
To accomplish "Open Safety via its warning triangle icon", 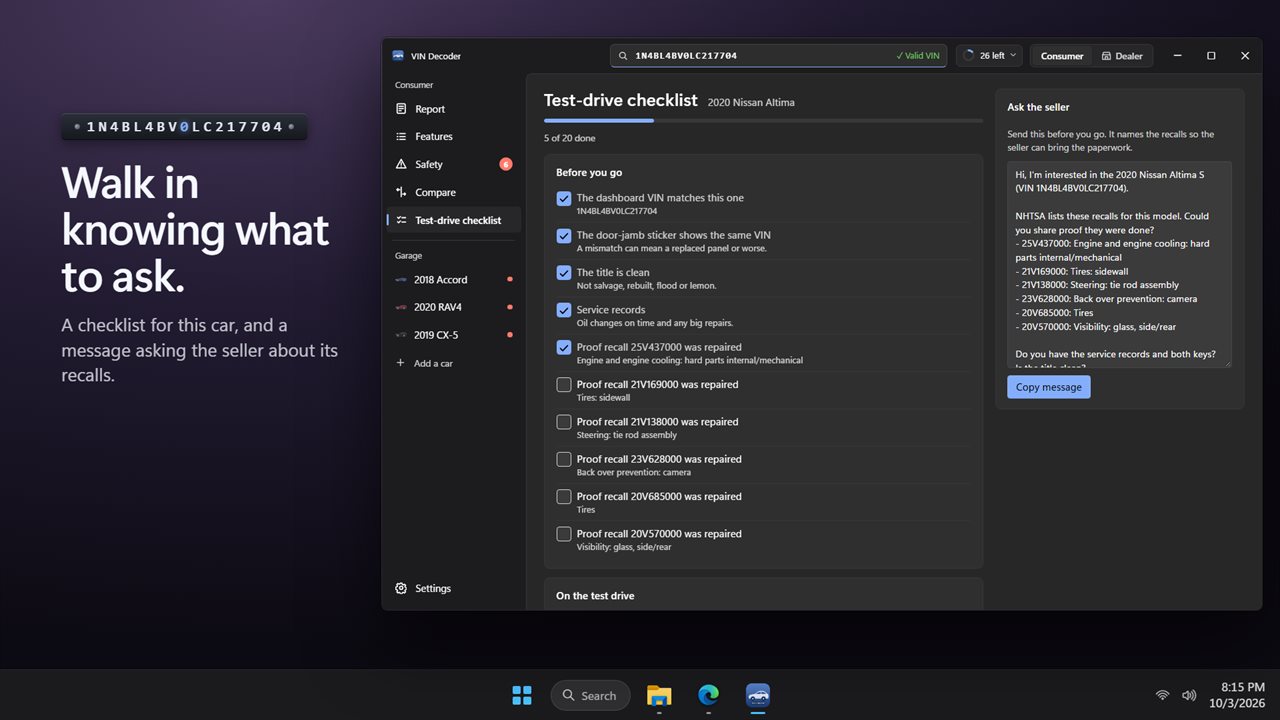I will click(401, 164).
